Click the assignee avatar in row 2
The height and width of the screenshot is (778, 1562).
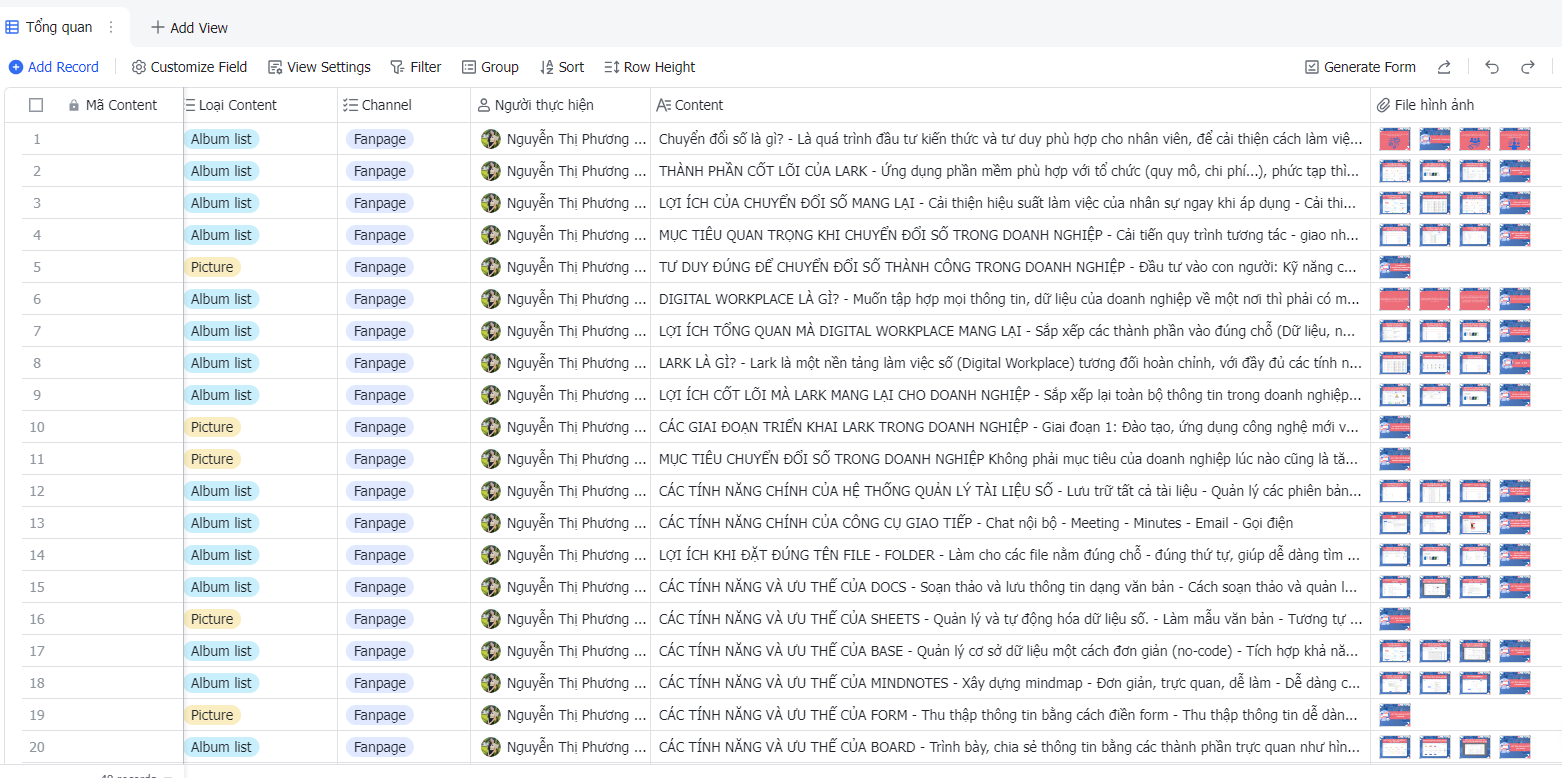tap(490, 171)
